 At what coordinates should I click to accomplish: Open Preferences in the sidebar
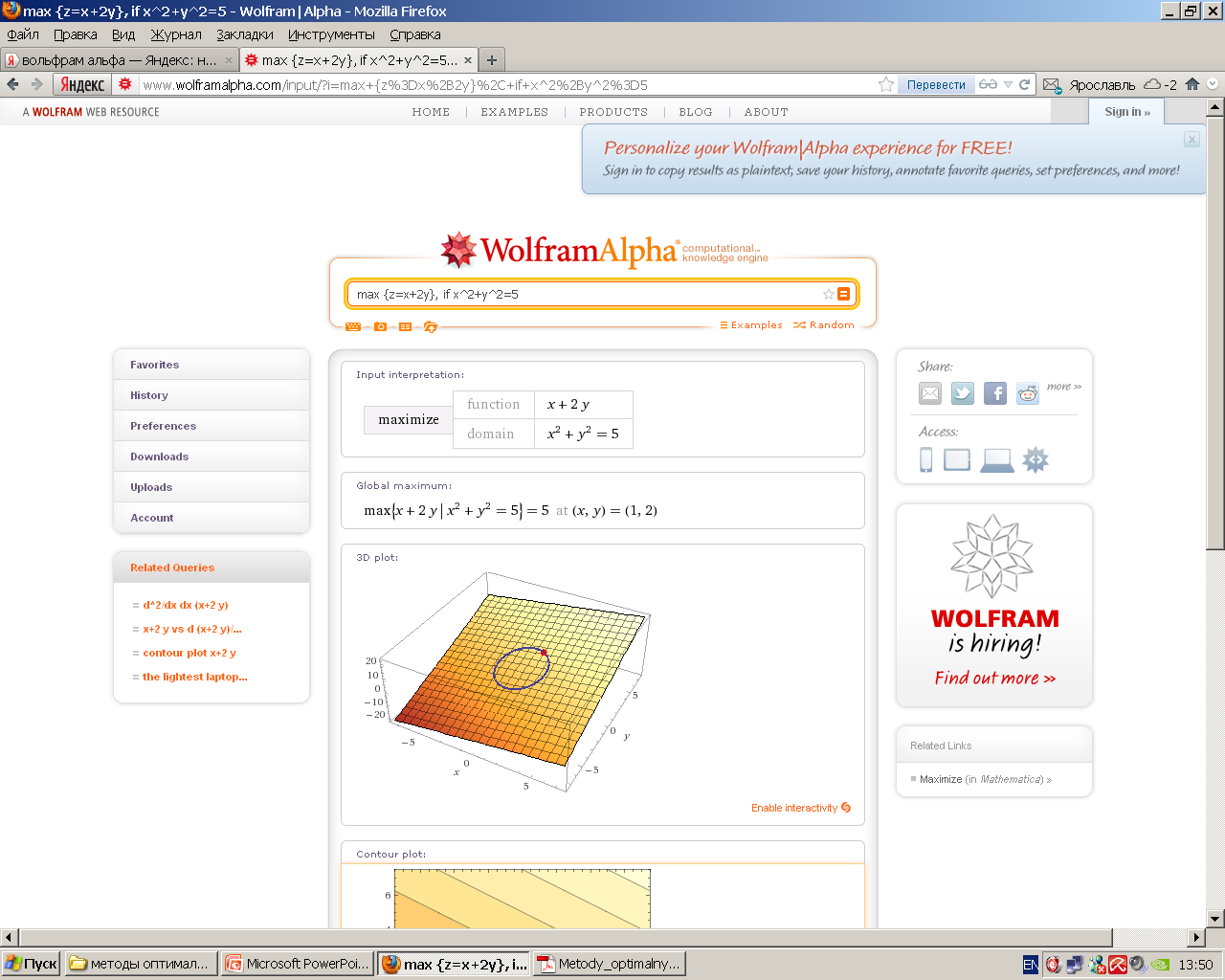212,426
